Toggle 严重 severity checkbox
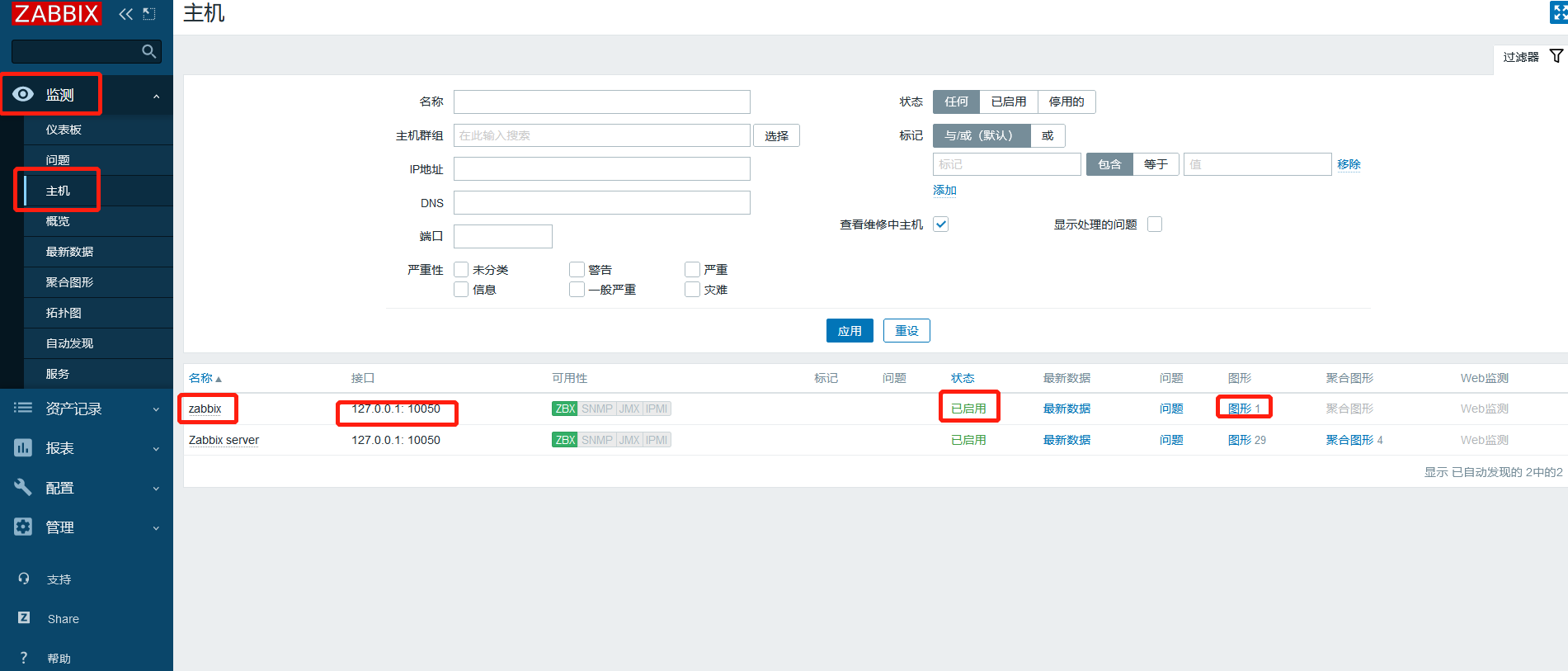 pyautogui.click(x=692, y=269)
